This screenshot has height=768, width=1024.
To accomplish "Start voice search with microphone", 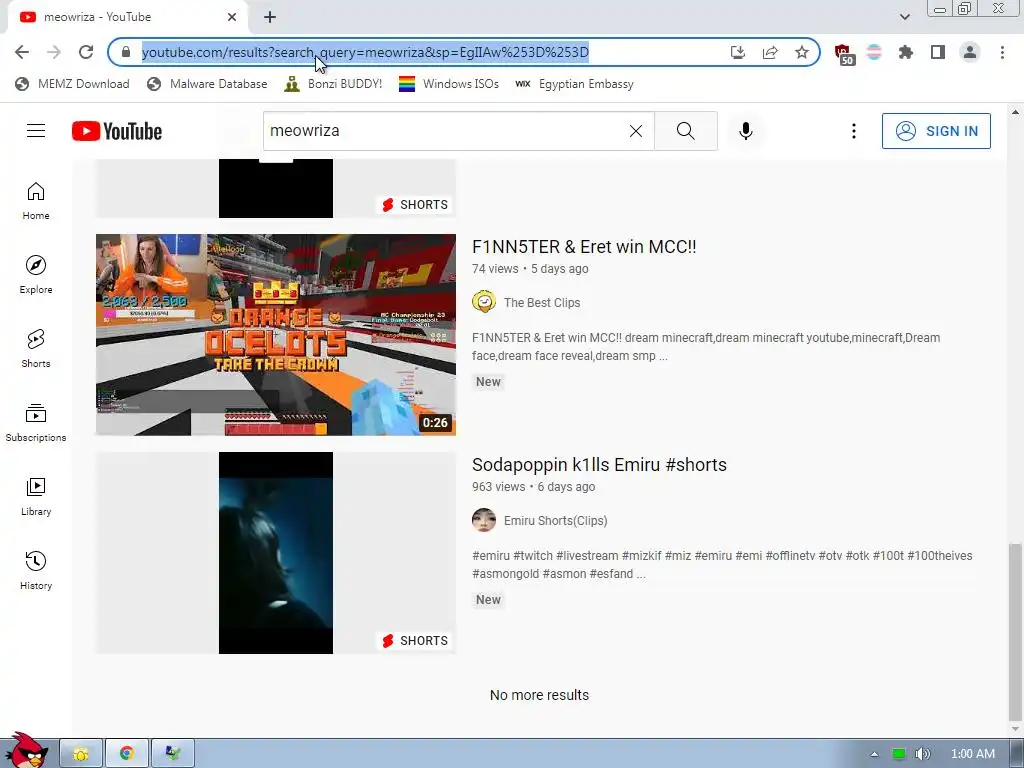I will (x=746, y=131).
